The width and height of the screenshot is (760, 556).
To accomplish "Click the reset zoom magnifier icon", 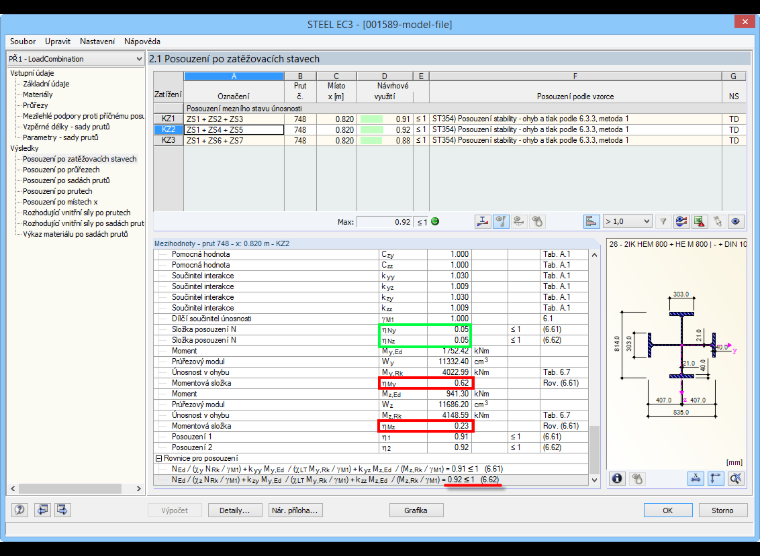I will pos(735,478).
